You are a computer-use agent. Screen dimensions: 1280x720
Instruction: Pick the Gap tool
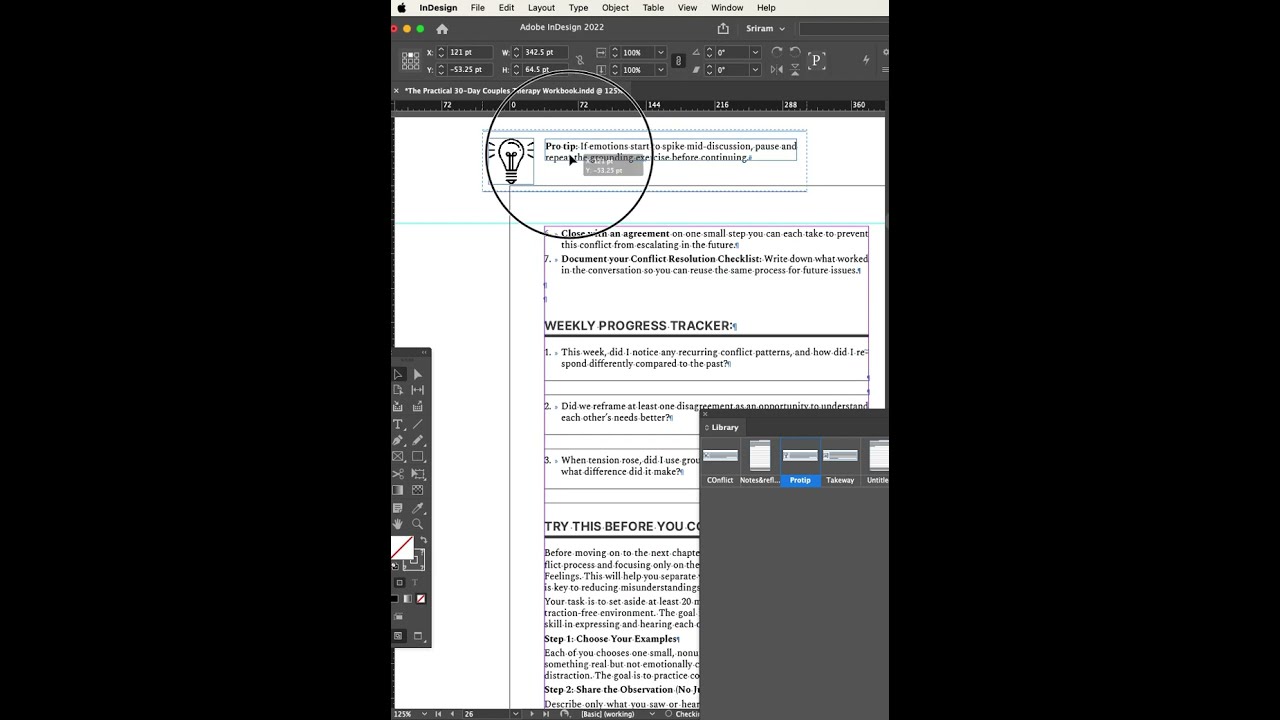pyautogui.click(x=417, y=390)
